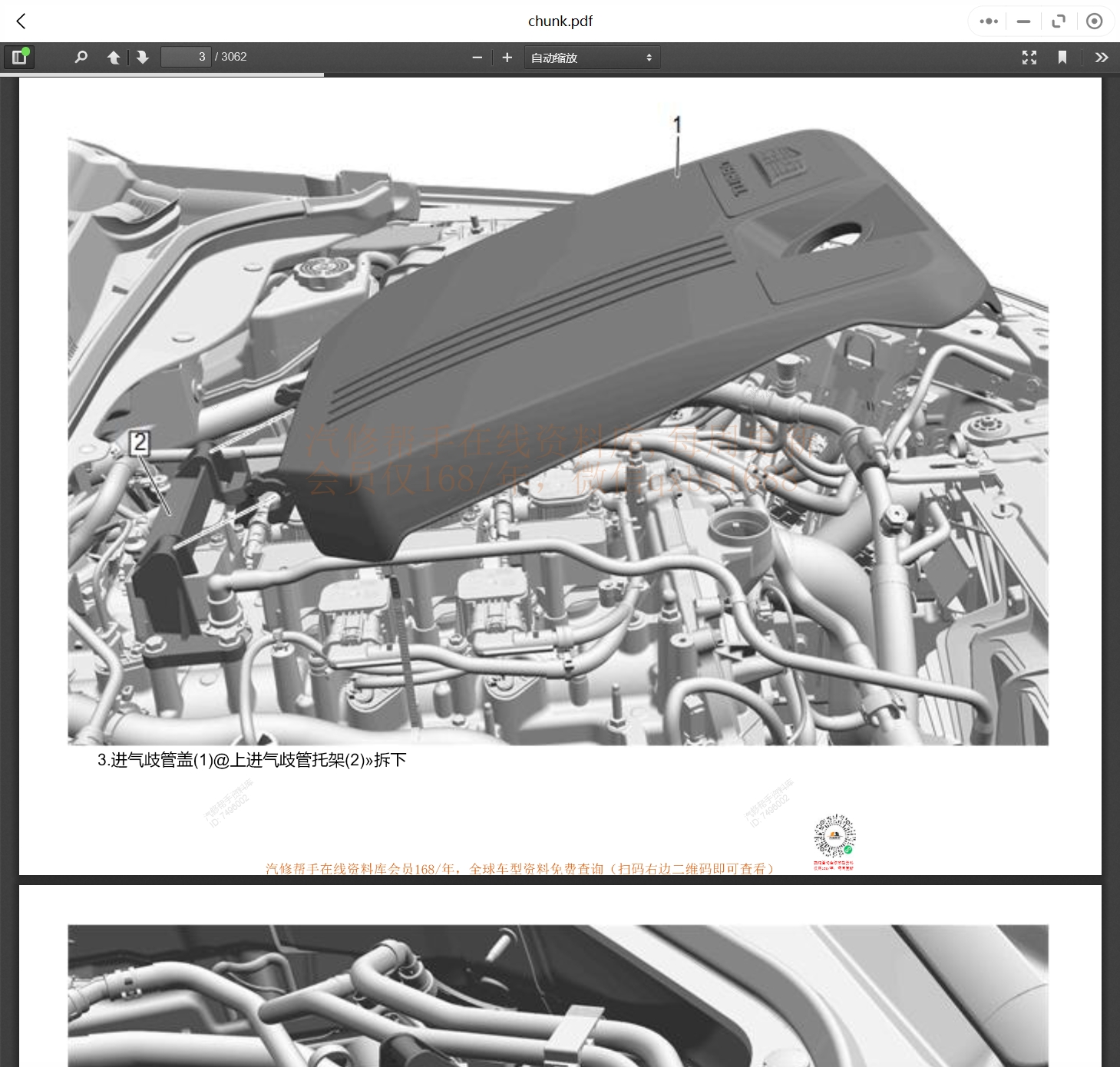Open the 自动缩放 zoom dropdown
This screenshot has width=1120, height=1067.
591,58
